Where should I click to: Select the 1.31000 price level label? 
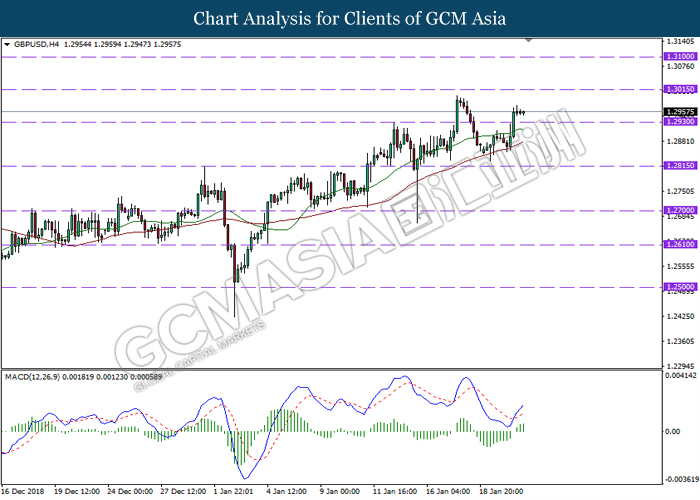[680, 56]
